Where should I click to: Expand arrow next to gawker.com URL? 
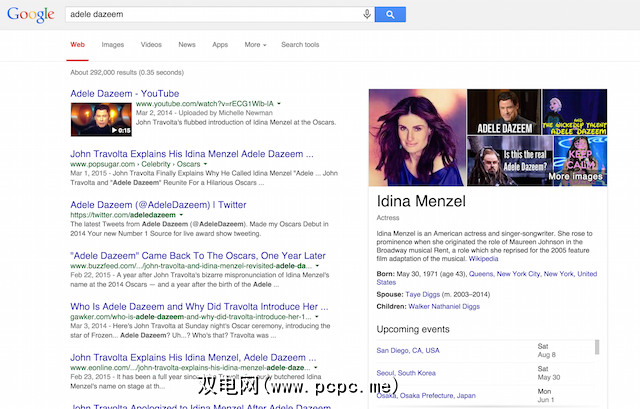(316, 317)
